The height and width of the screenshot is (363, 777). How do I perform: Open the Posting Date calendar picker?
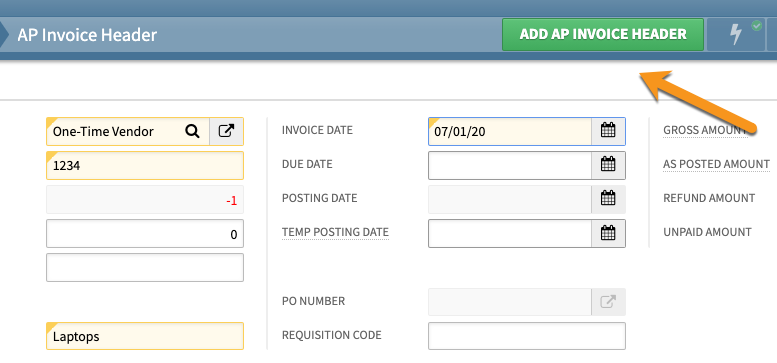pos(608,199)
